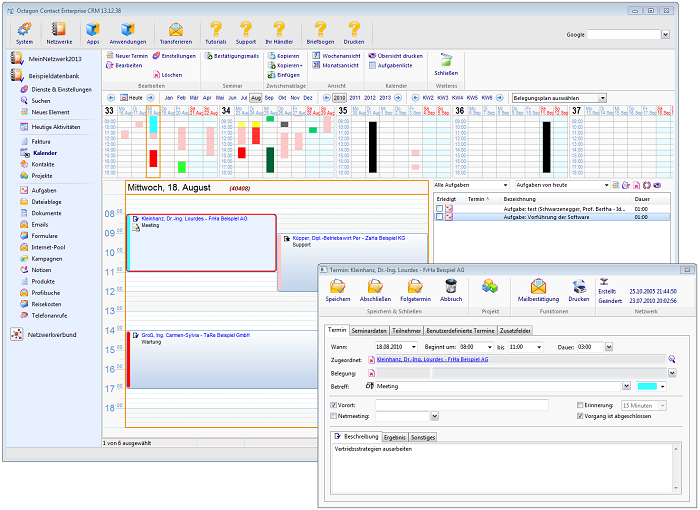Click Neuer Termin in calendar ribbon
The image size is (700, 510).
(127, 56)
